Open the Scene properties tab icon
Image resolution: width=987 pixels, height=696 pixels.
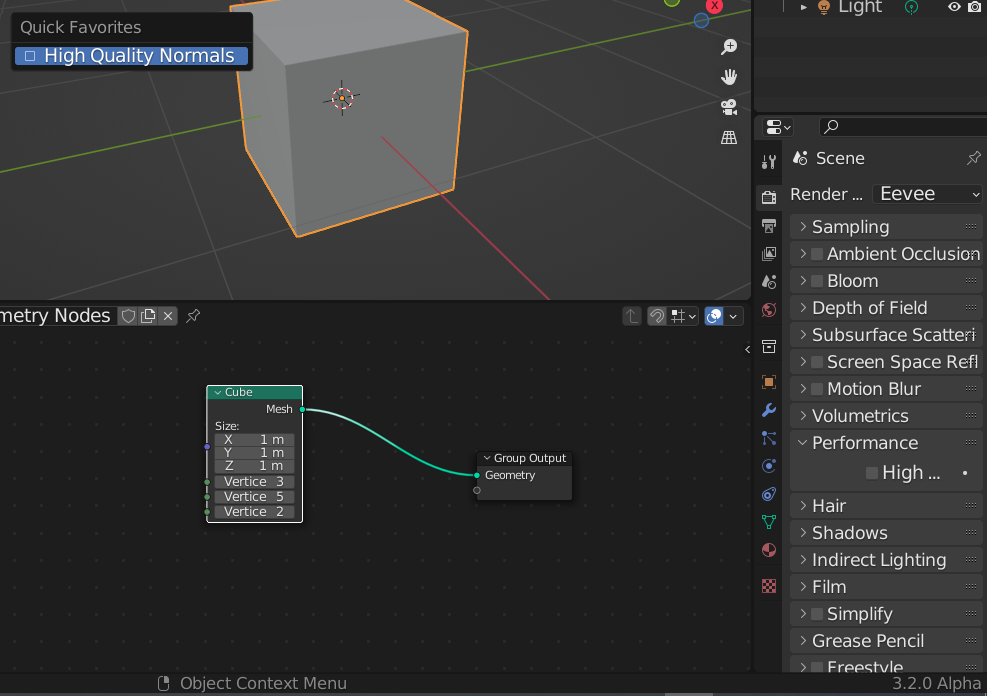click(769, 281)
